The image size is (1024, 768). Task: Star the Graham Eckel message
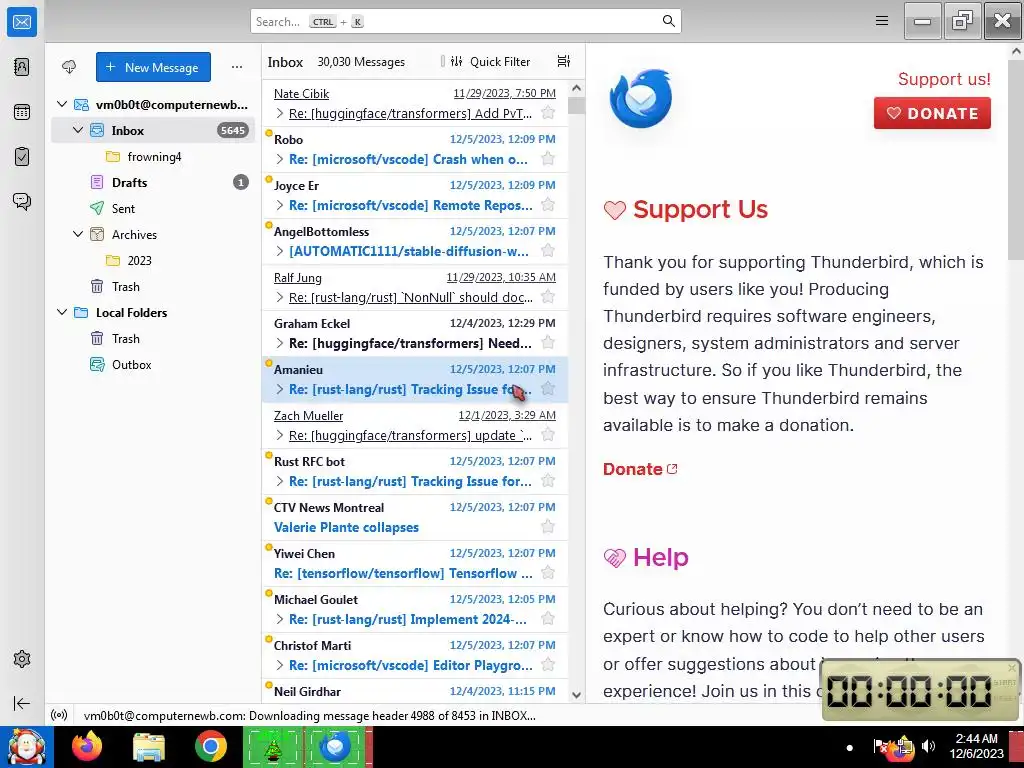548,343
